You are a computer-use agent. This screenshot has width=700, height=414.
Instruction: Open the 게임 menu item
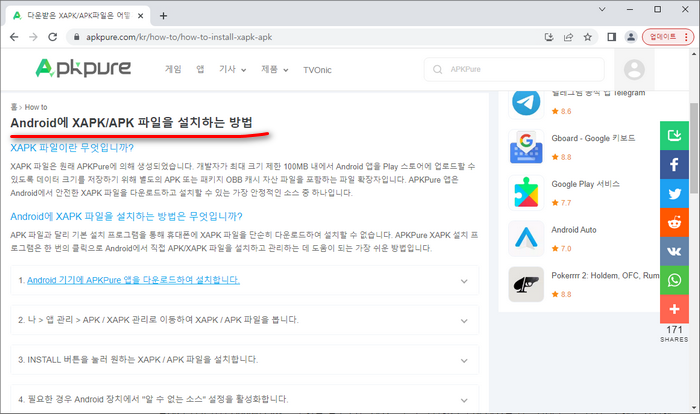pos(173,69)
